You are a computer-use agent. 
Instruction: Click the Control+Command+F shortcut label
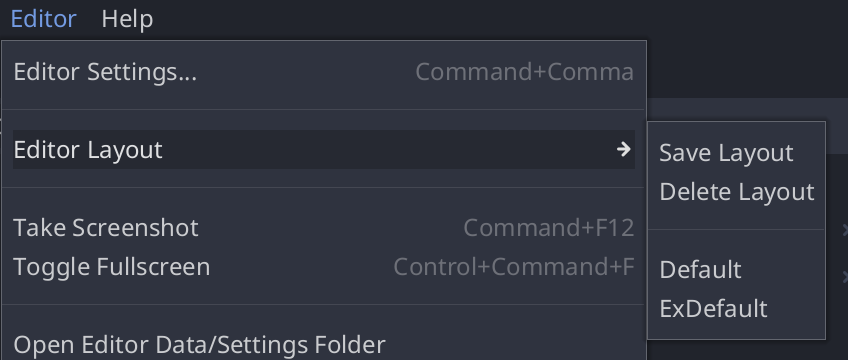[514, 266]
